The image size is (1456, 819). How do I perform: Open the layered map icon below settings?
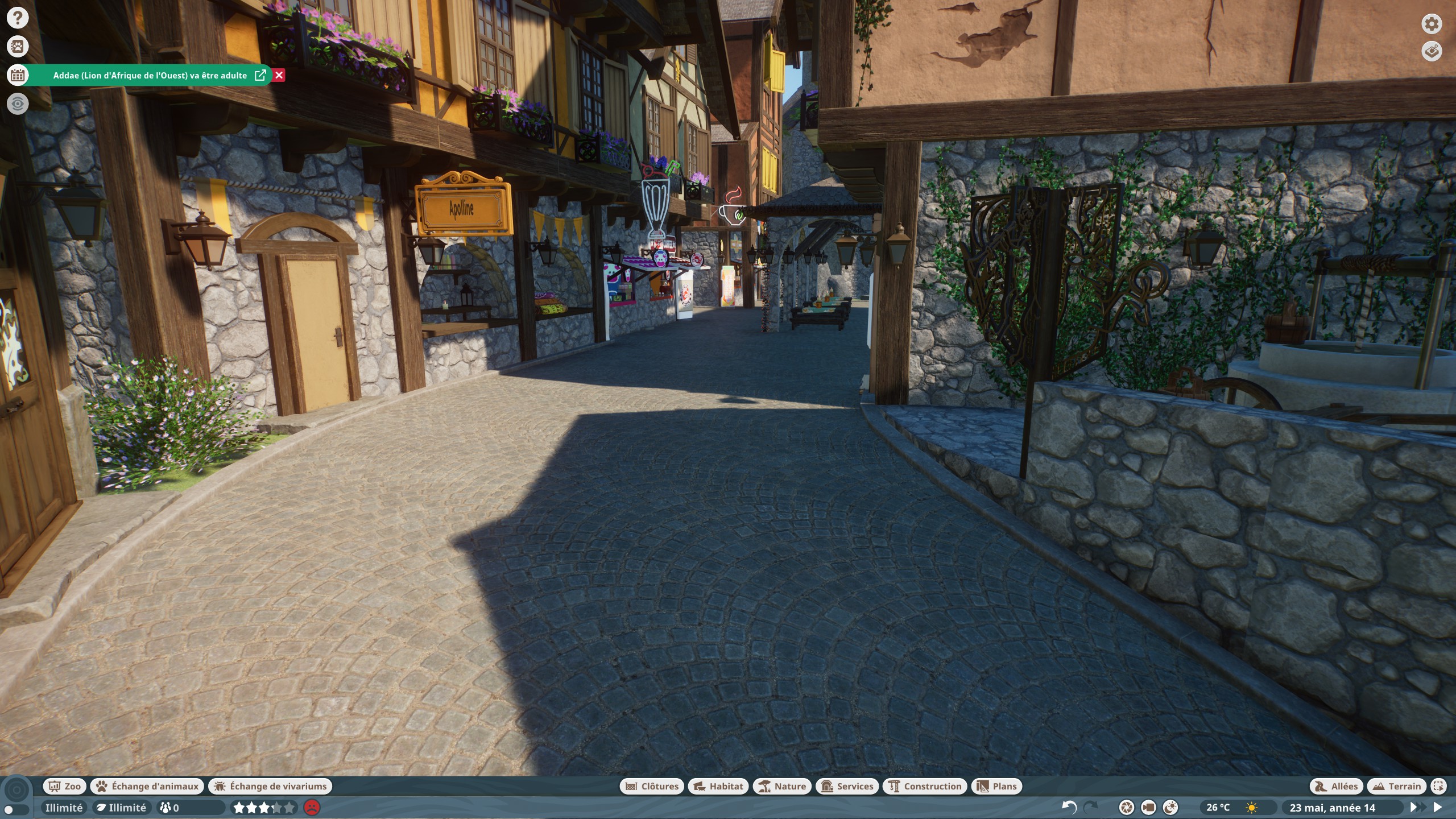(x=1432, y=51)
